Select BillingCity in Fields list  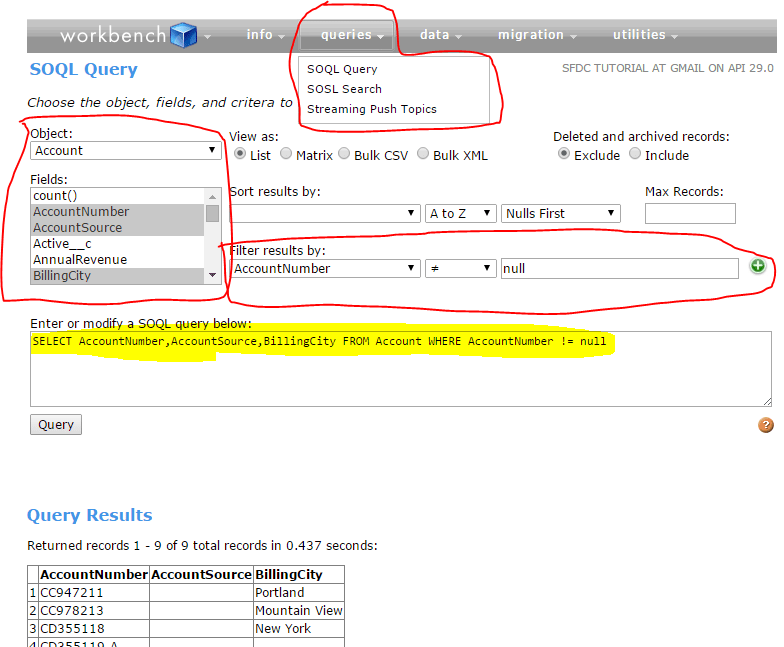point(118,276)
